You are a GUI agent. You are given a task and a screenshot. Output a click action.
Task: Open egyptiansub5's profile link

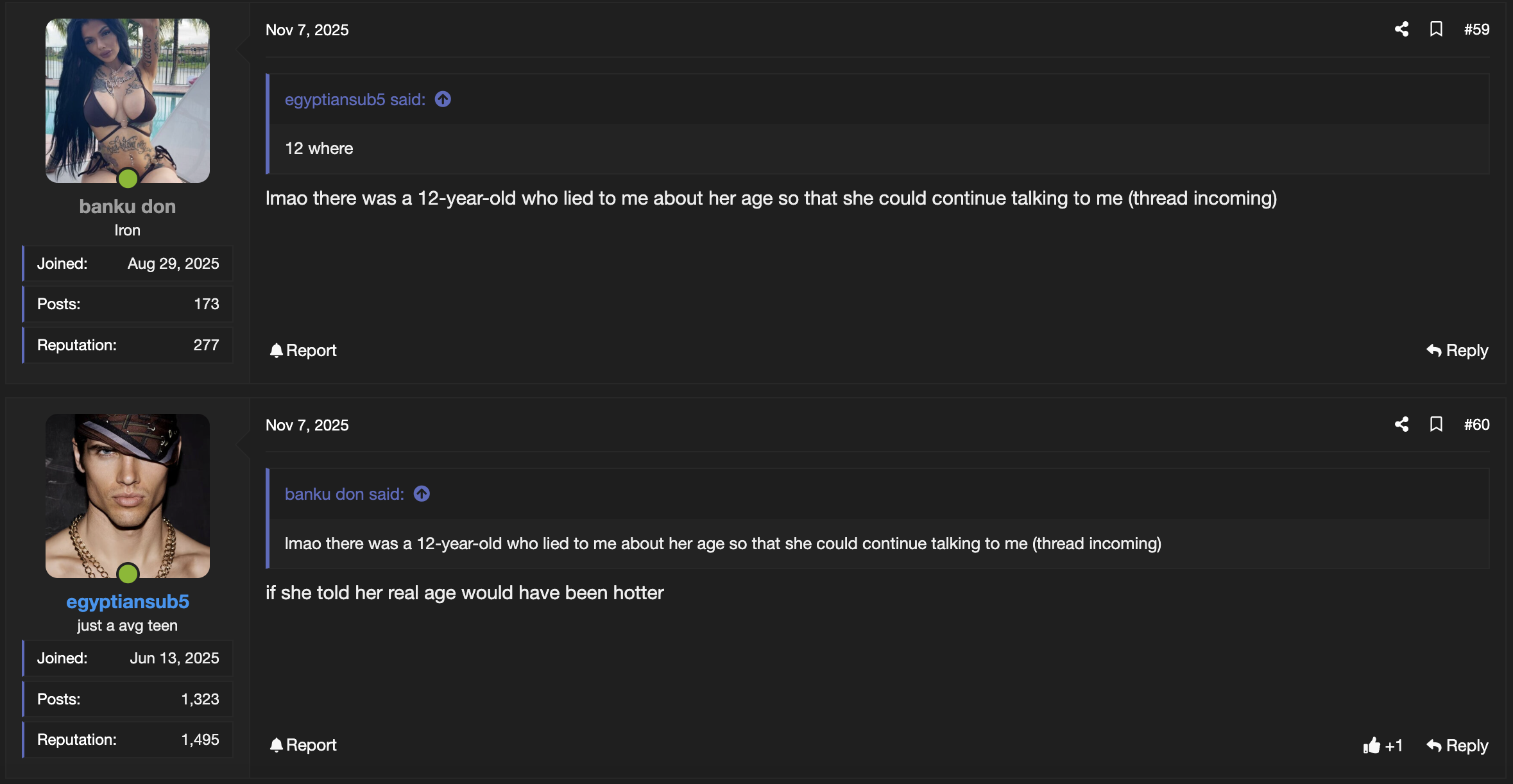[127, 601]
